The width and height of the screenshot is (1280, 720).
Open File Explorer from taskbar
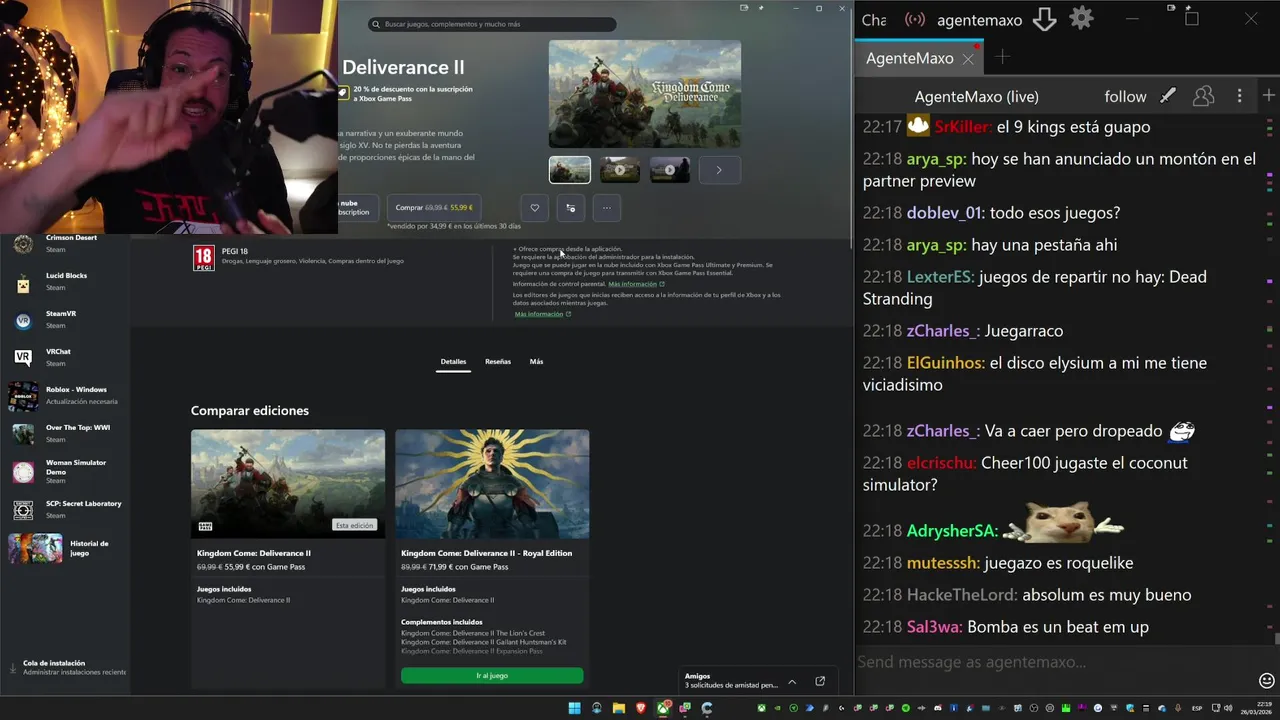click(618, 708)
